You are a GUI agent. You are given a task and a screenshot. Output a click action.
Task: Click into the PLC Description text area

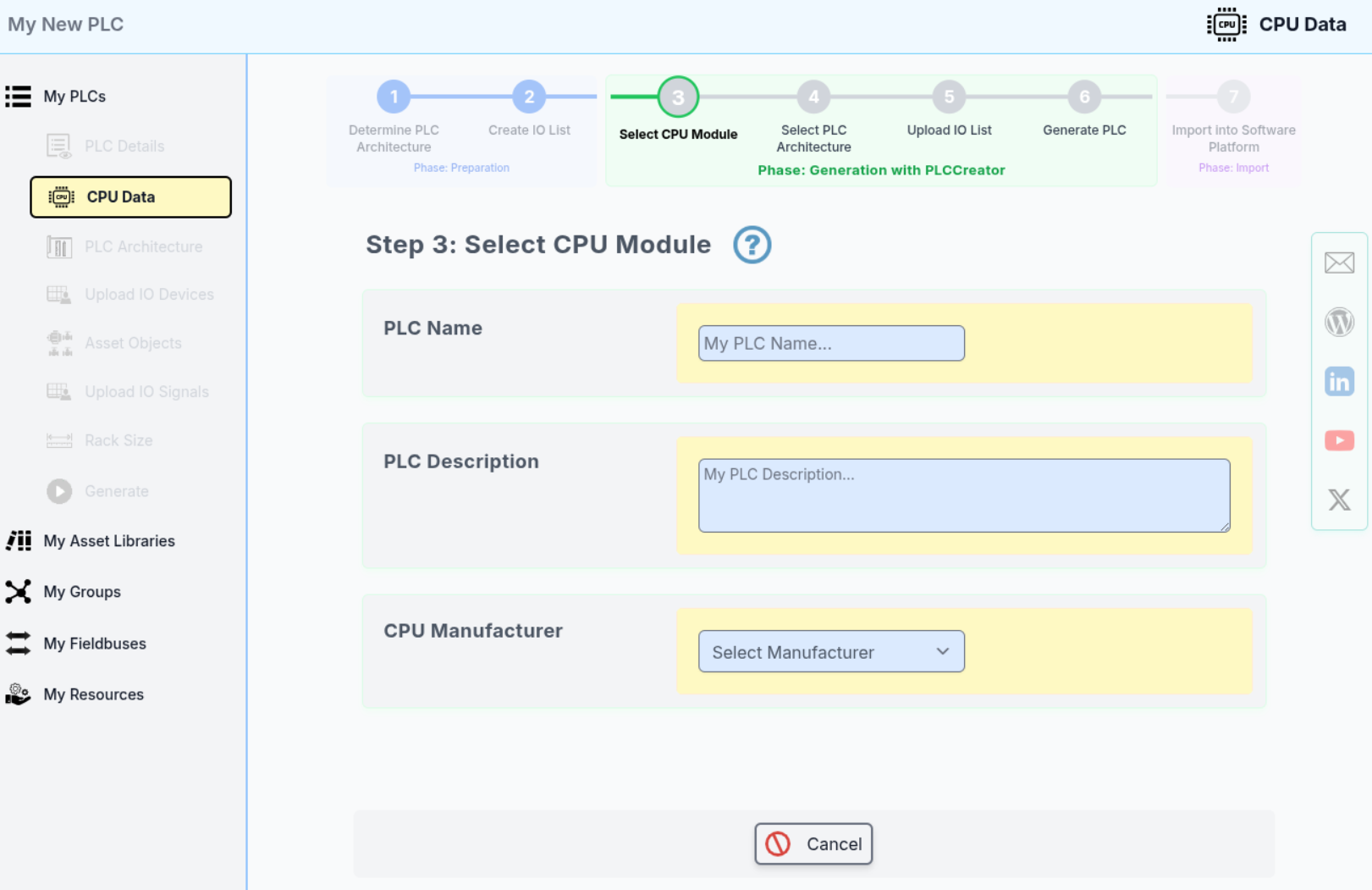pos(963,495)
